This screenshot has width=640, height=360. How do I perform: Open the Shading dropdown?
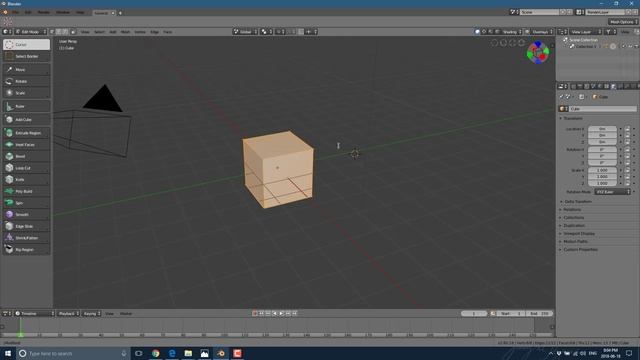coord(511,32)
